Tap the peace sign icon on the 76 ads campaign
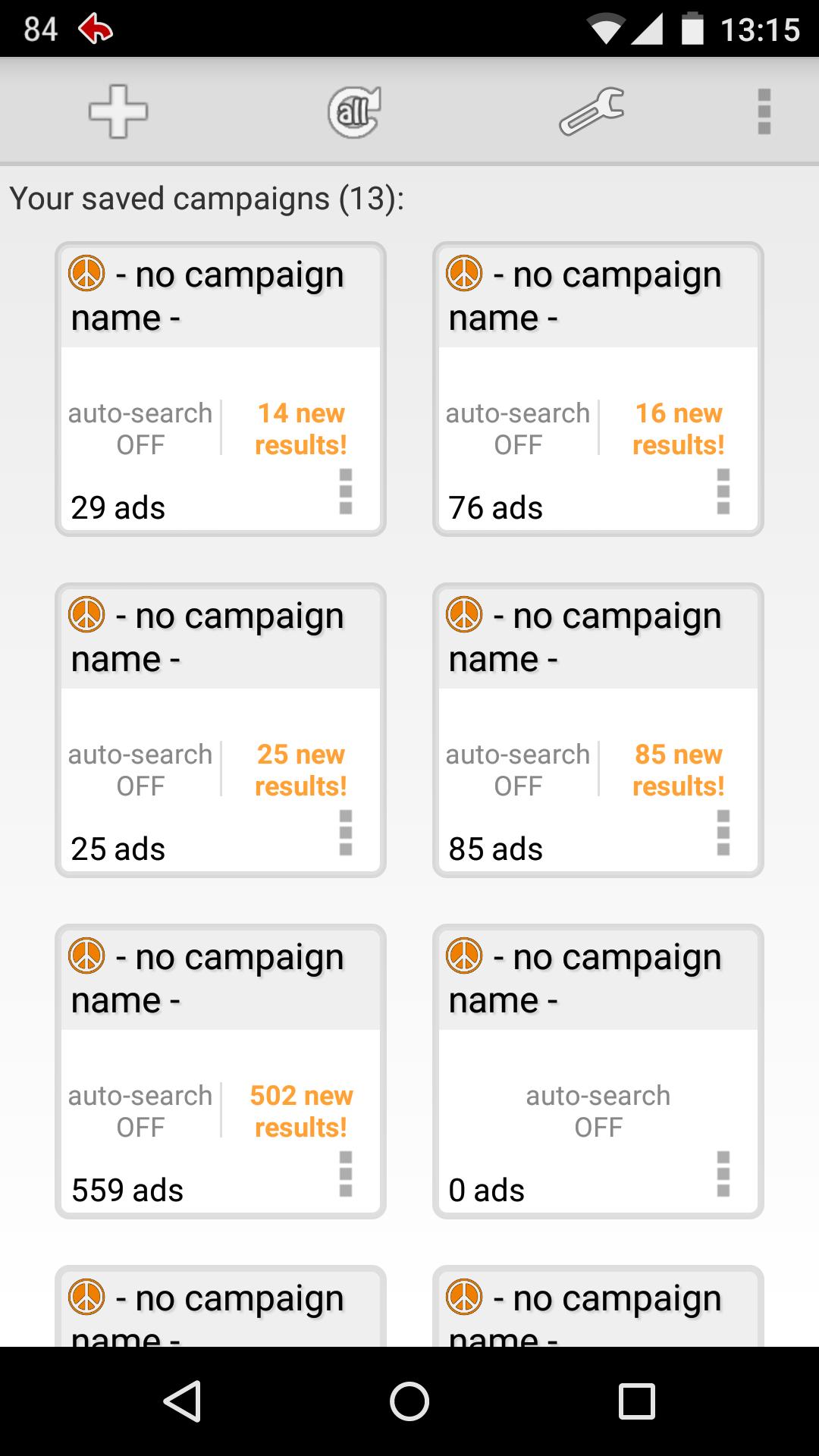The image size is (819, 1456). coord(467,275)
